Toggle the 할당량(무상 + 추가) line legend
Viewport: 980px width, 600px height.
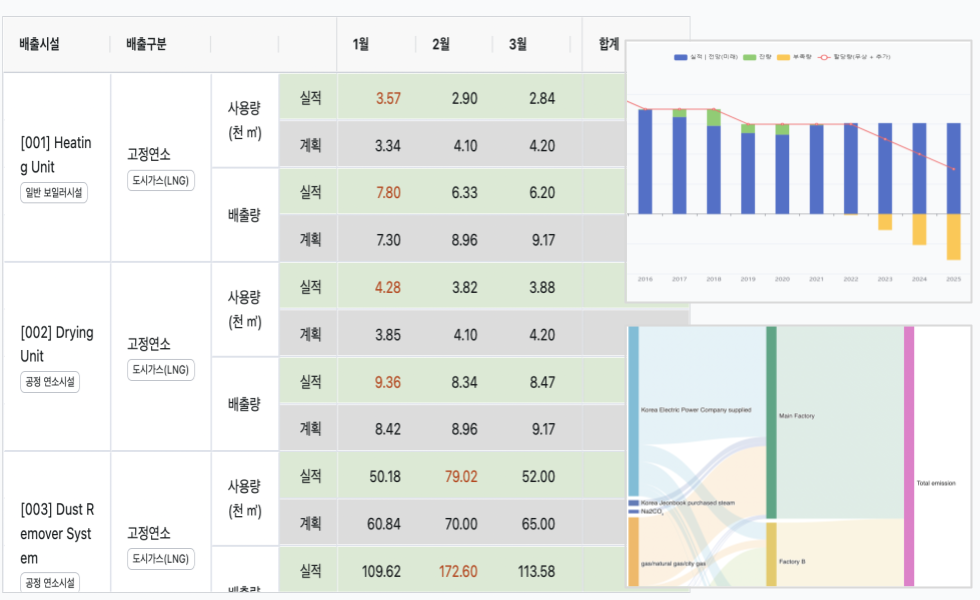[854, 57]
